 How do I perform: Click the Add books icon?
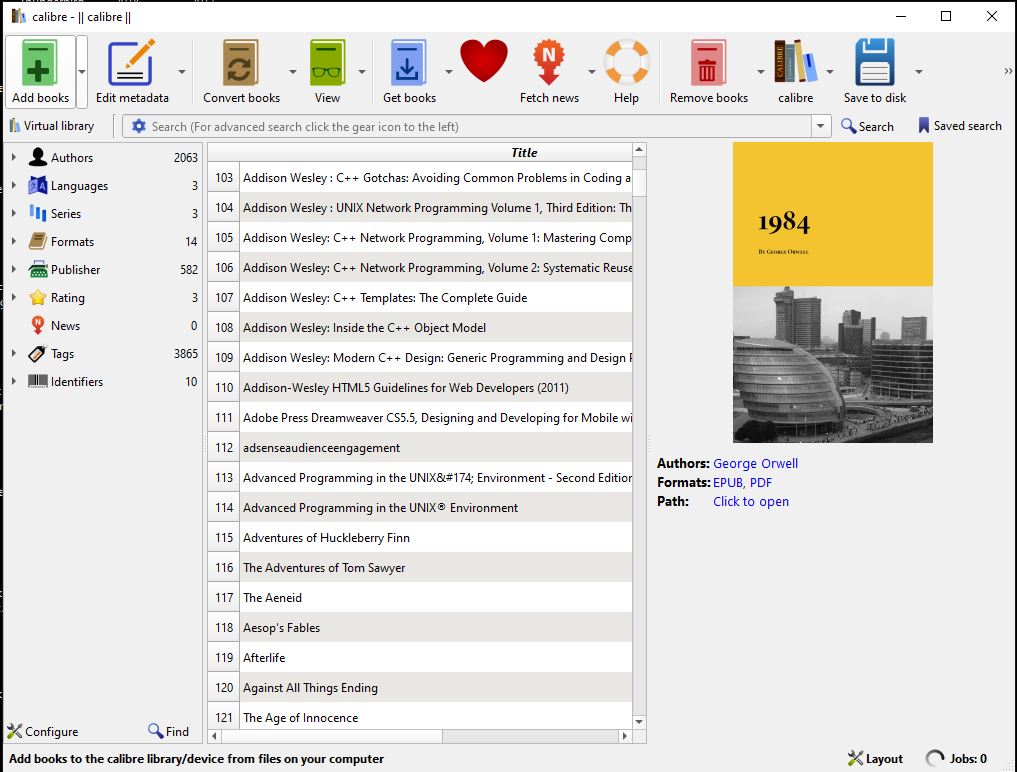pyautogui.click(x=40, y=64)
